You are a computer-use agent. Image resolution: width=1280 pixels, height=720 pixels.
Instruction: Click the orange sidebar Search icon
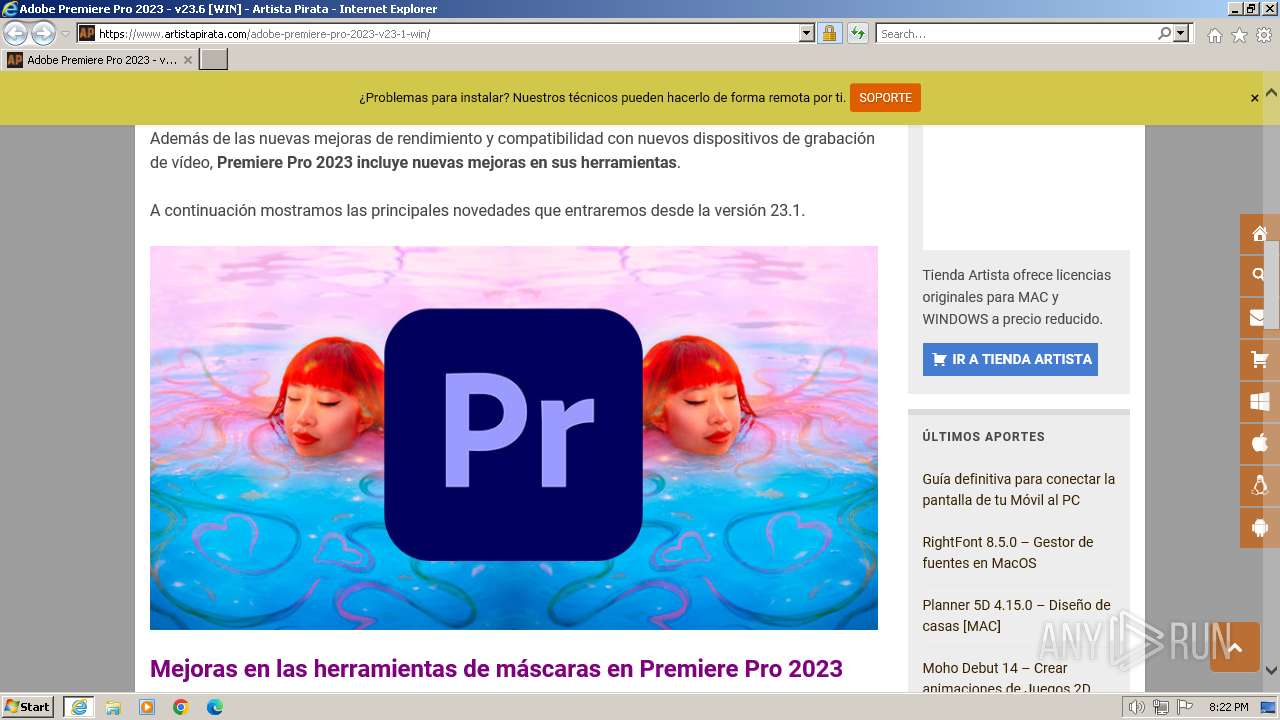click(x=1259, y=275)
